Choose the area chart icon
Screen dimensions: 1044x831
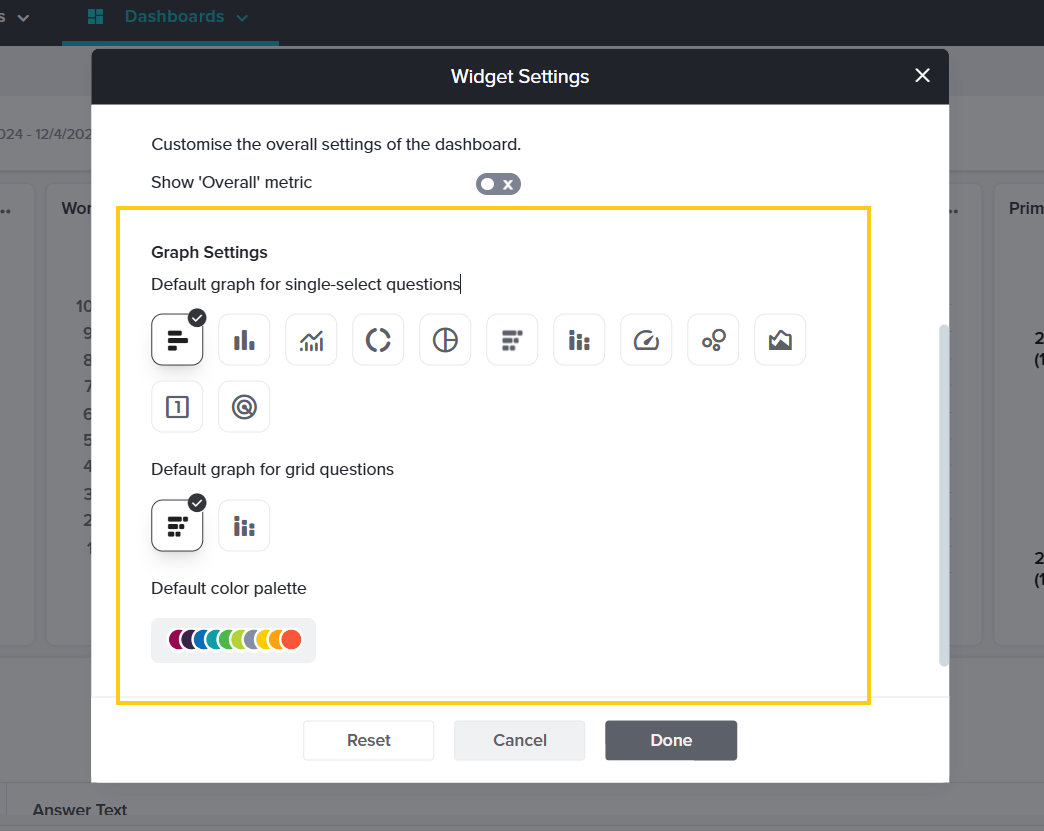780,340
